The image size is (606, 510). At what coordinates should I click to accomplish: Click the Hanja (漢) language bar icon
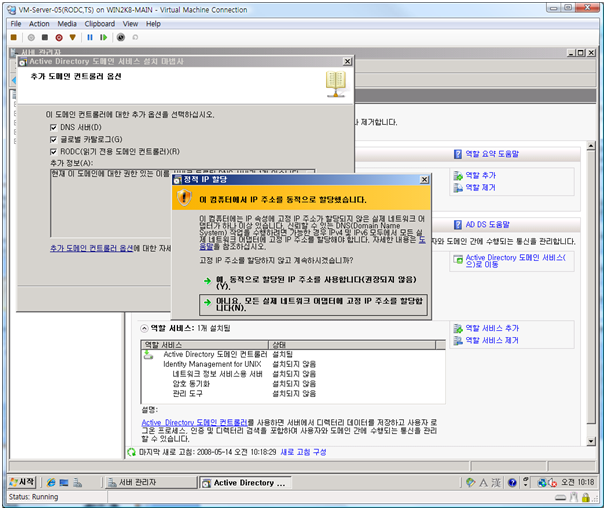[496, 482]
